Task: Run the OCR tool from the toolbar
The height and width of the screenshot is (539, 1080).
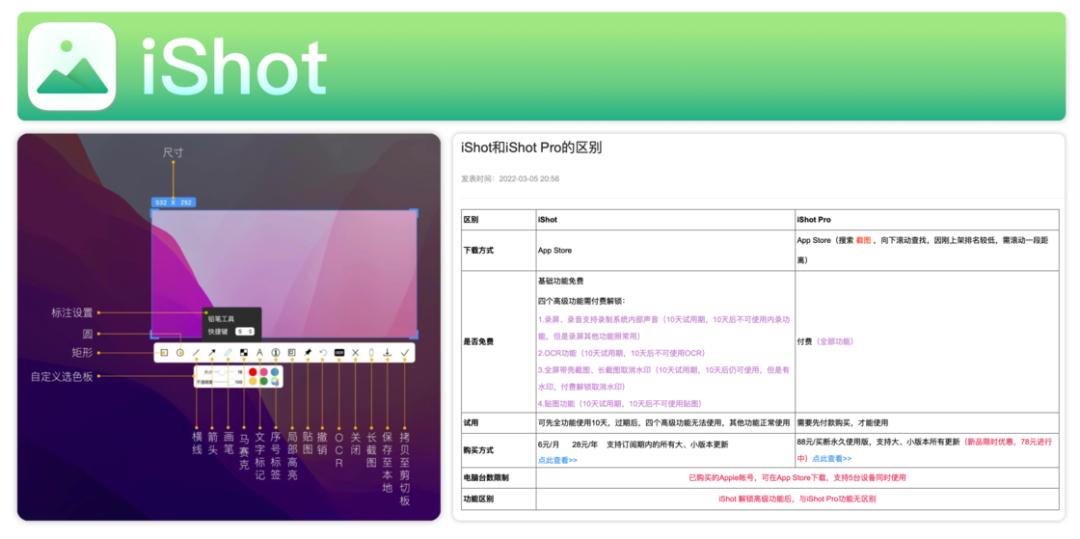Action: pos(339,352)
